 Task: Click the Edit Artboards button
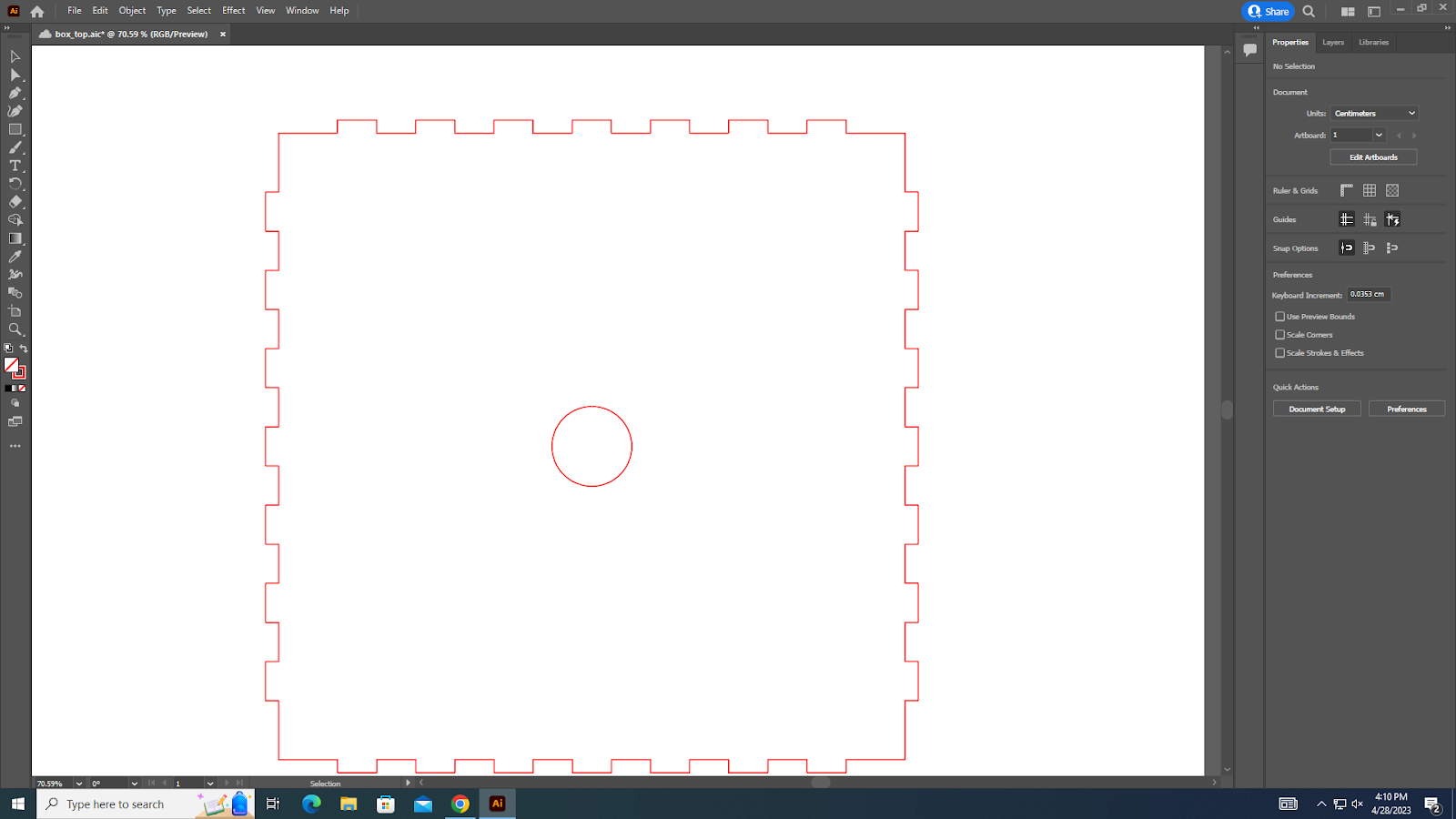click(x=1373, y=157)
